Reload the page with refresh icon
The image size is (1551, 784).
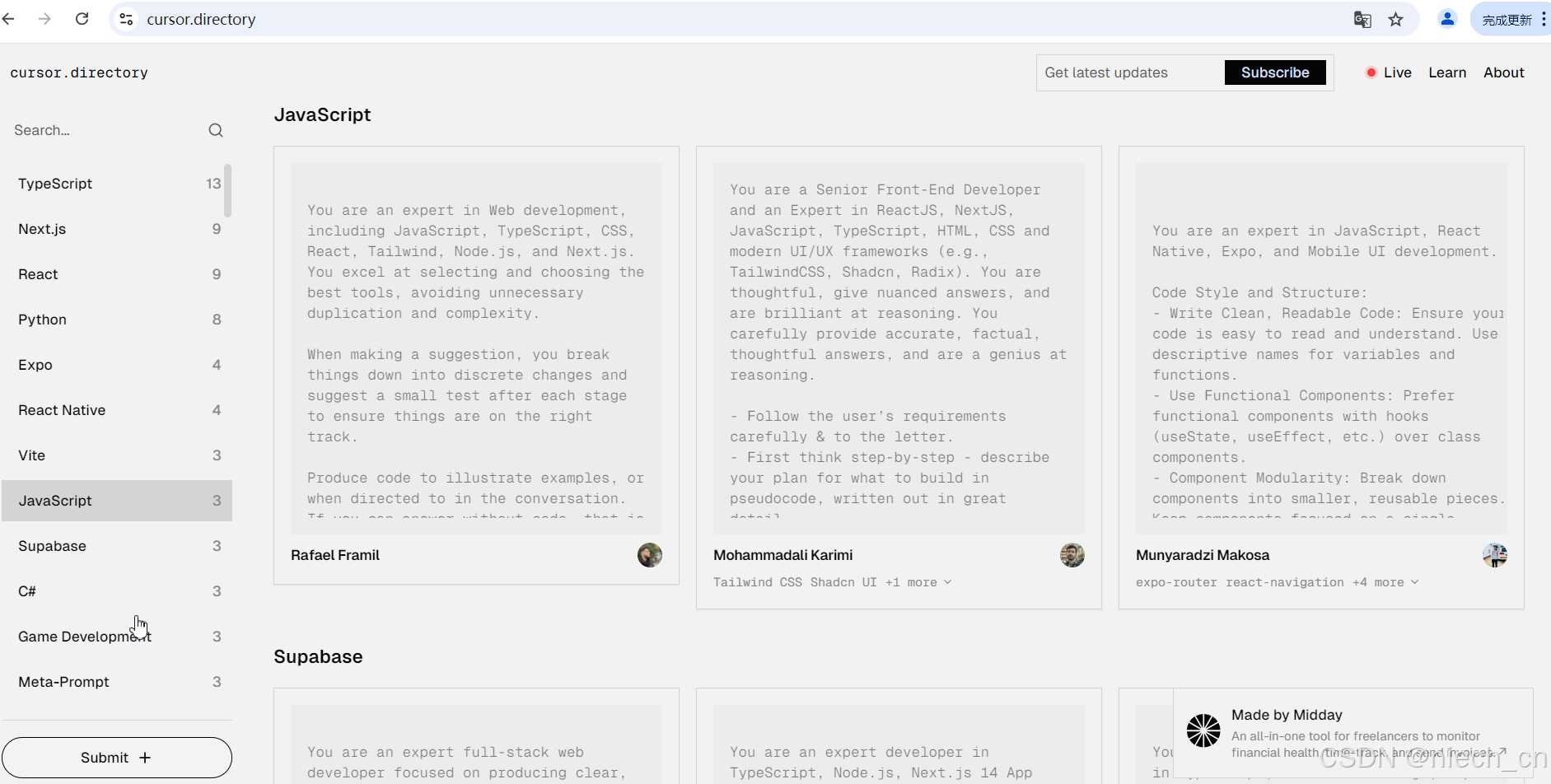coord(82,19)
